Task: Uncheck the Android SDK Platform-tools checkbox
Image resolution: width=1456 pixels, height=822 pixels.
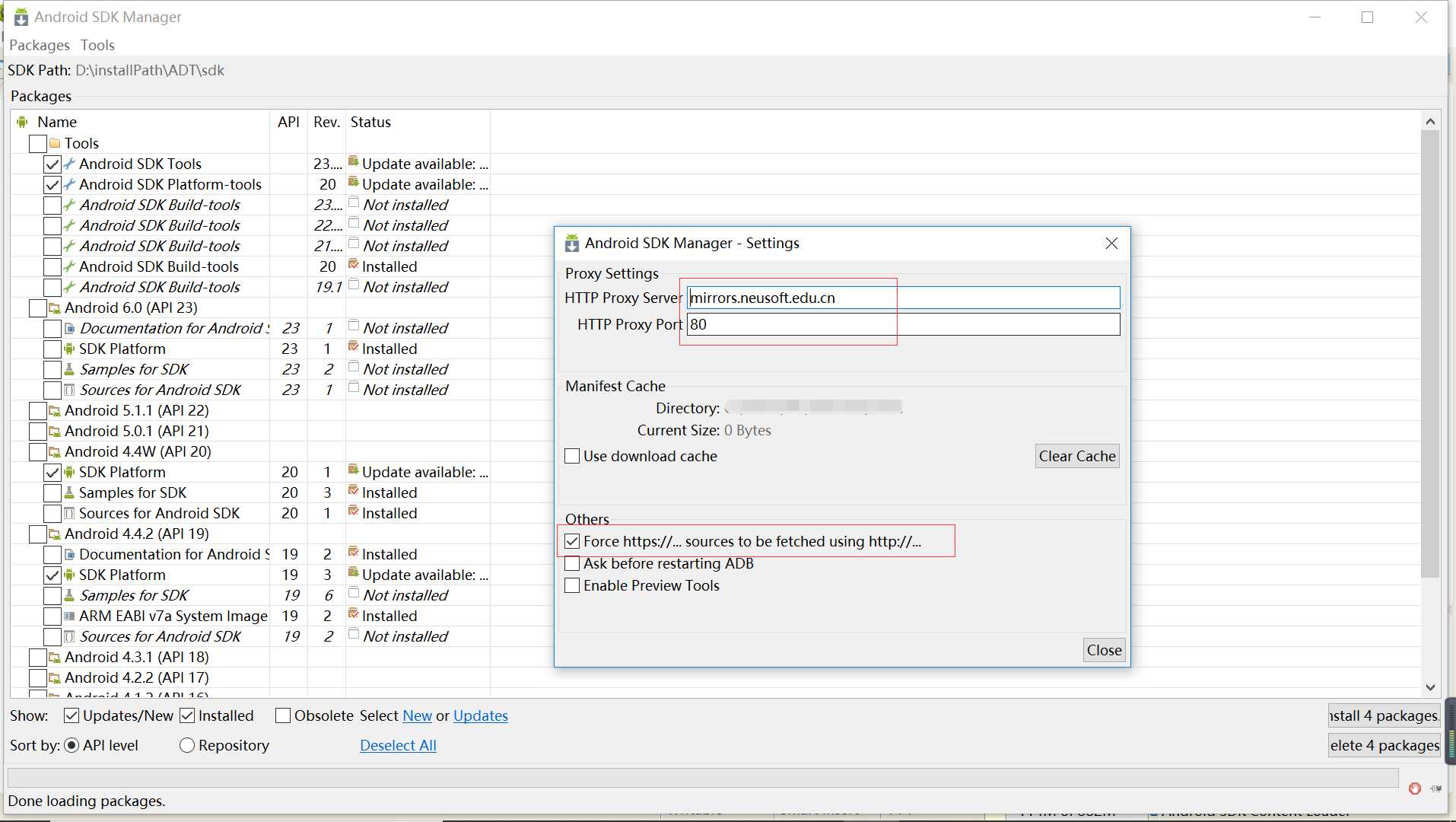Action: 52,184
